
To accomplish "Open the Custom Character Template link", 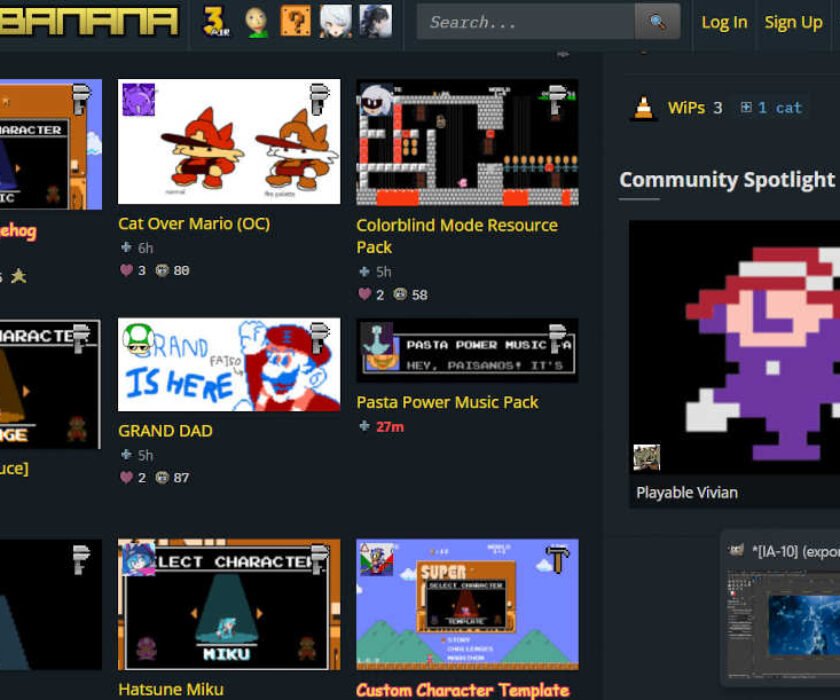I will (x=462, y=689).
